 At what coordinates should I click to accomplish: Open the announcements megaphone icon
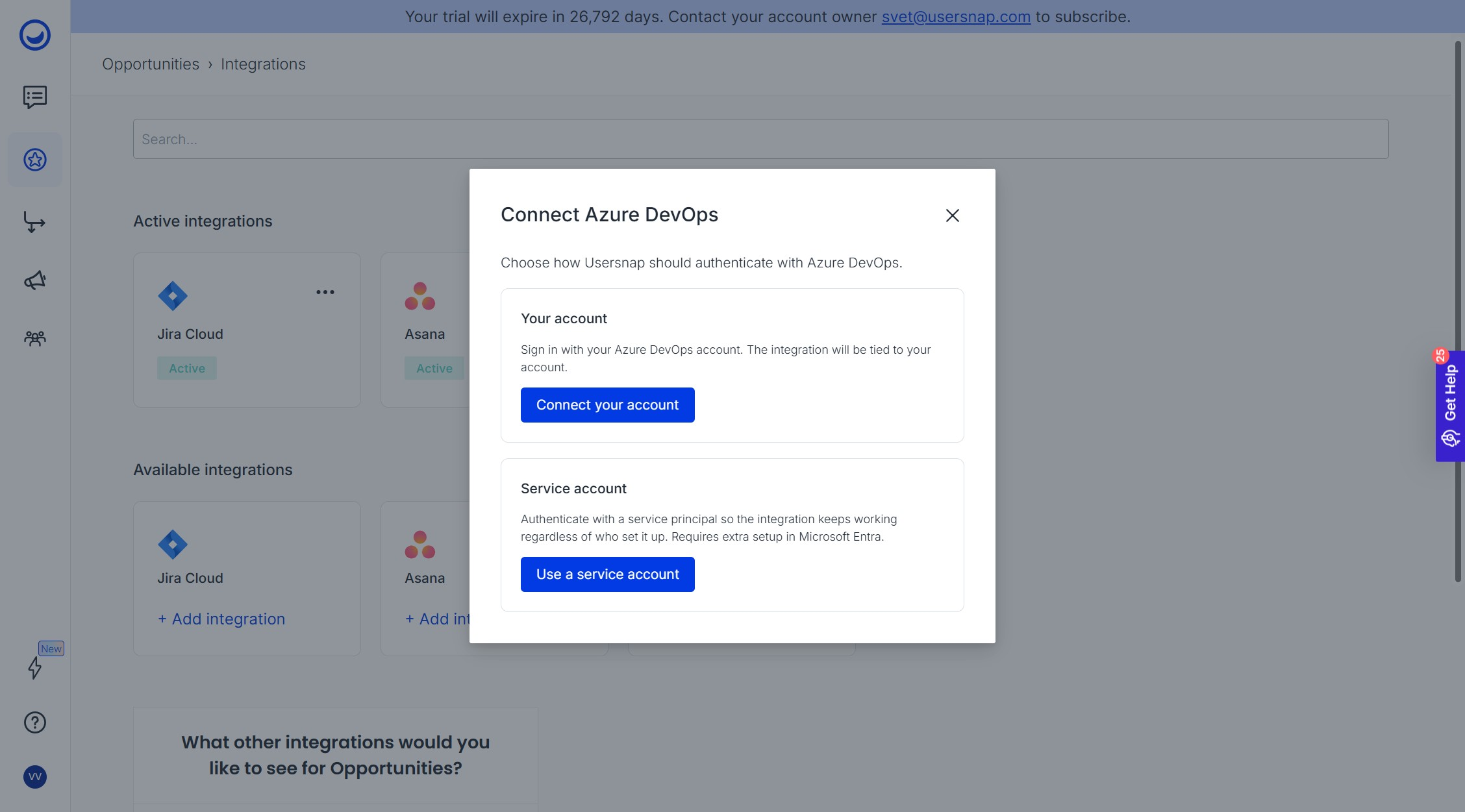(x=35, y=280)
